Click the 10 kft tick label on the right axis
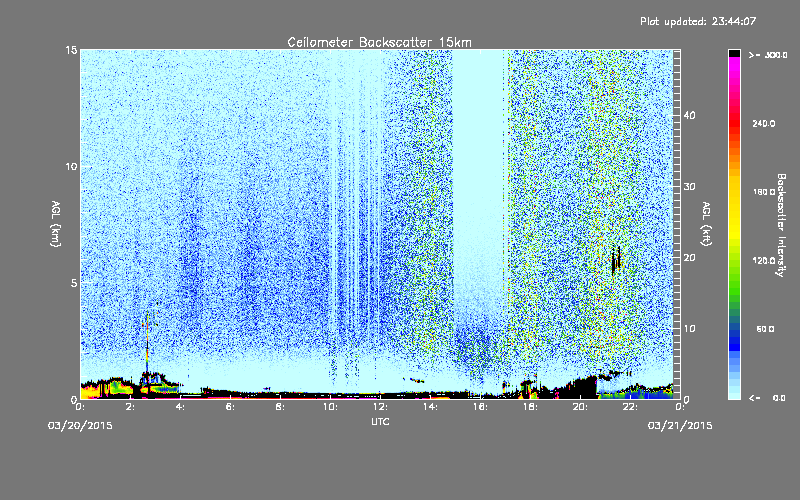The height and width of the screenshot is (500, 800). tap(689, 329)
